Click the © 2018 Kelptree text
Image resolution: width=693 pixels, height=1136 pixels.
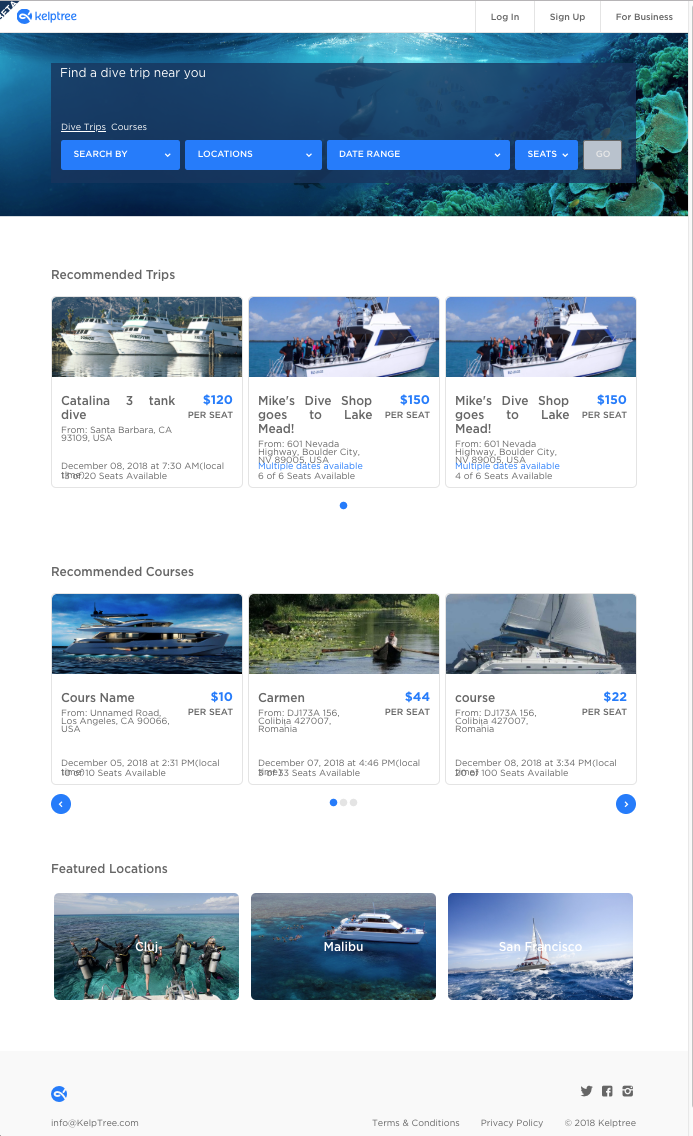click(x=600, y=1123)
